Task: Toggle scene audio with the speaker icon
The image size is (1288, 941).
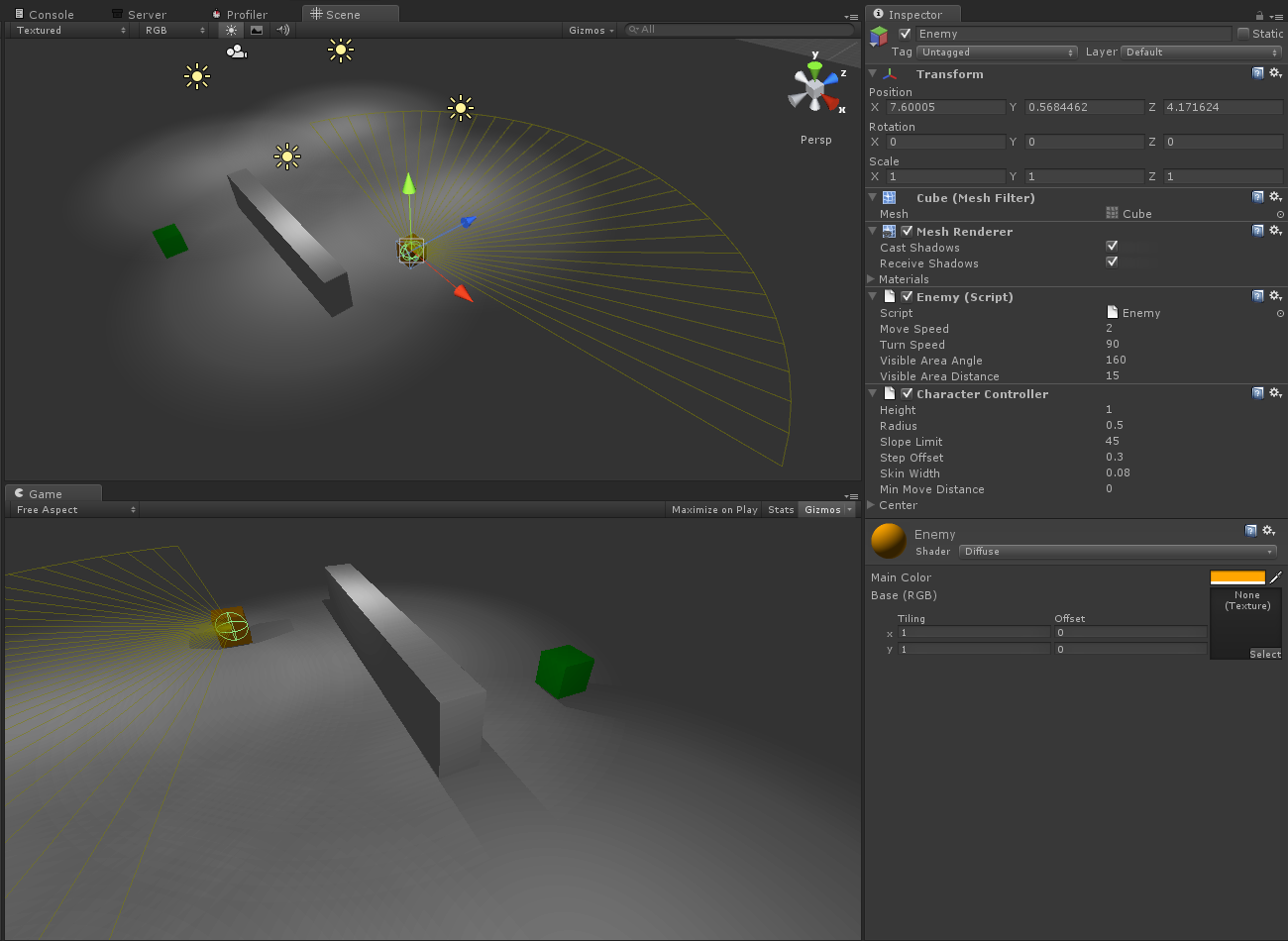Action: click(283, 31)
